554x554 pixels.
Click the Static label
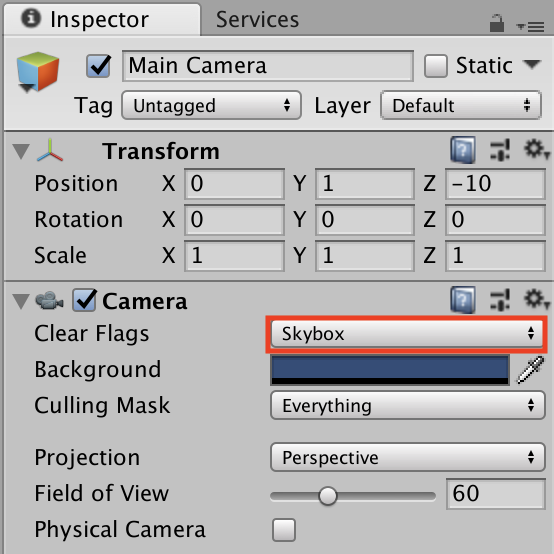pos(484,66)
